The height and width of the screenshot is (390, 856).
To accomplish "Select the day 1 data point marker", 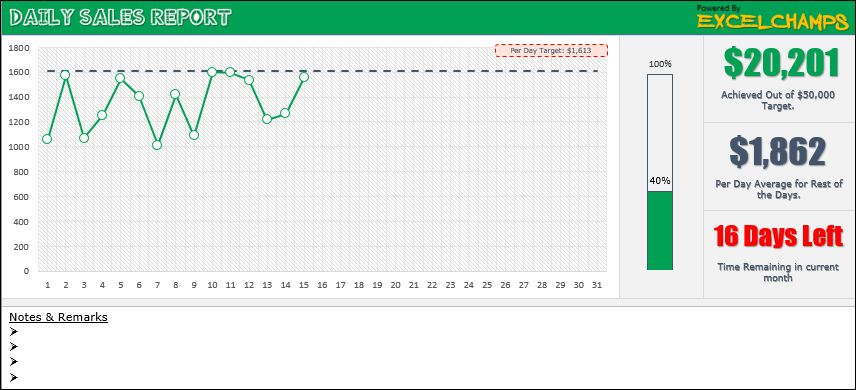I will click(x=47, y=139).
